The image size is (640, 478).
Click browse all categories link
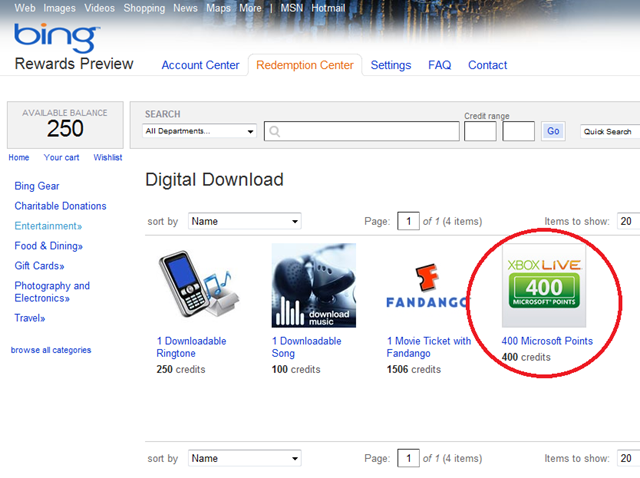pyautogui.click(x=50, y=350)
